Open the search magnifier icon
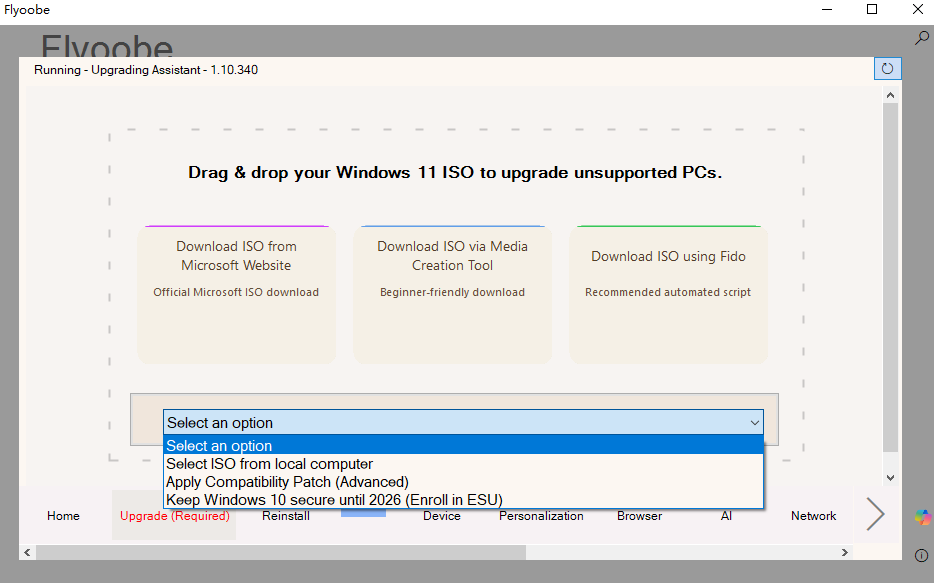Screen dimensions: 934x583 click(921, 38)
